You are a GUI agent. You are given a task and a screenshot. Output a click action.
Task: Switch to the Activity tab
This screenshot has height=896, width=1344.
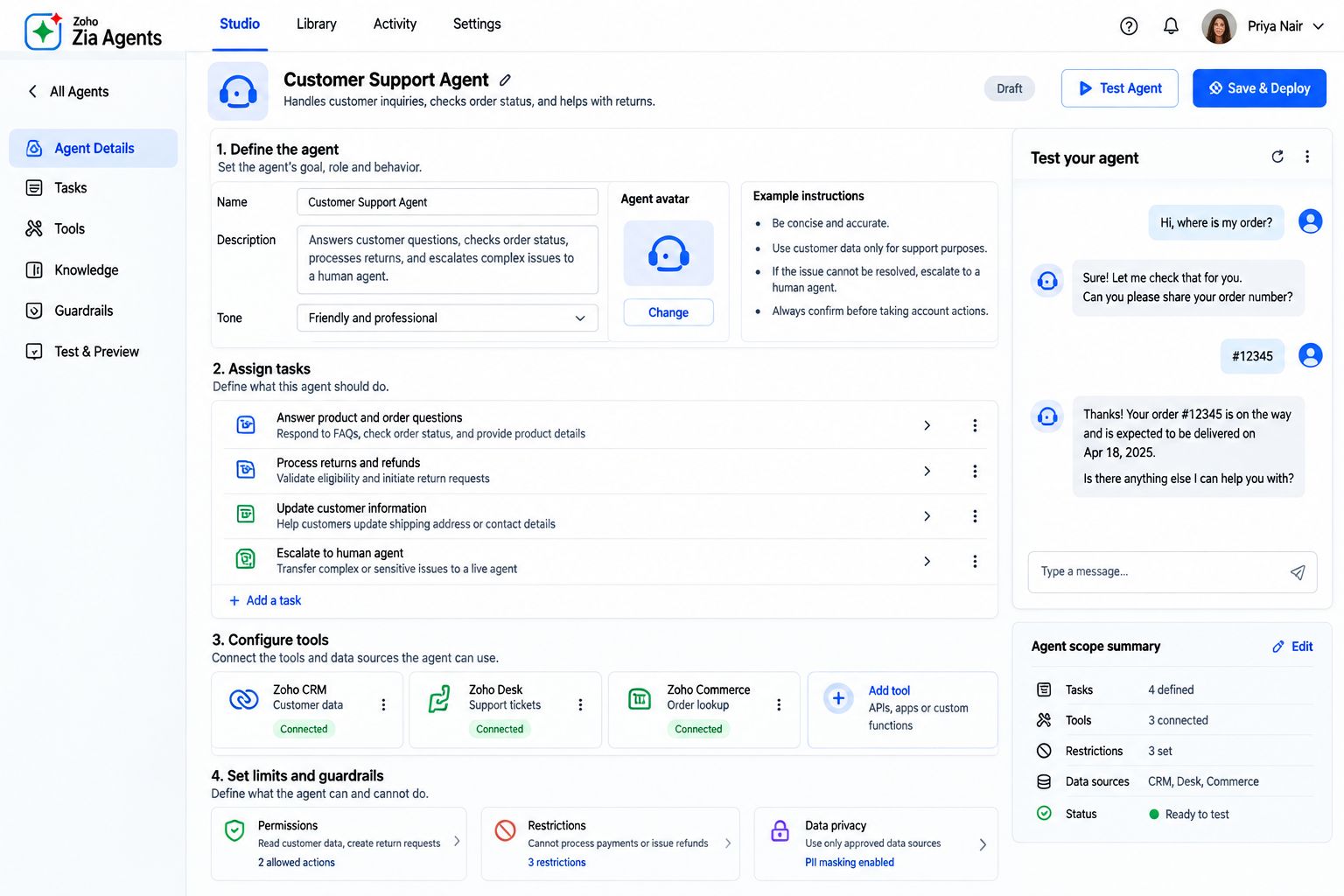coord(395,24)
